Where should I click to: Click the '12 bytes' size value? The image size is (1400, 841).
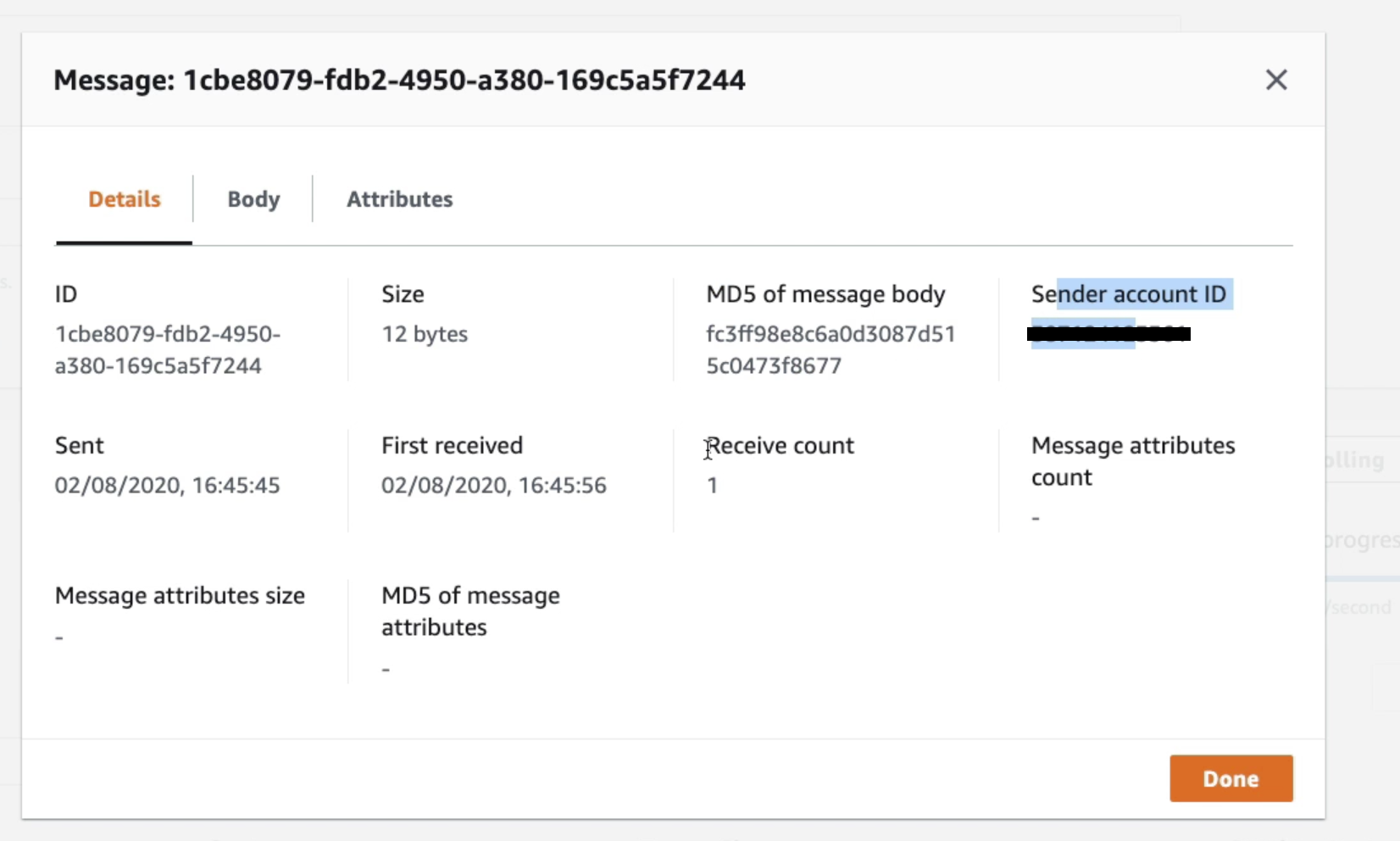[x=425, y=334]
